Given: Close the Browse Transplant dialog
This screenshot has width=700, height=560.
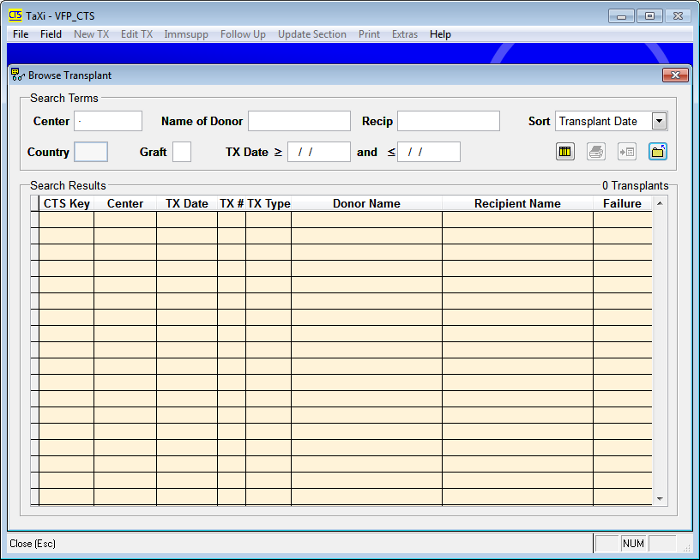Looking at the screenshot, I should 676,75.
